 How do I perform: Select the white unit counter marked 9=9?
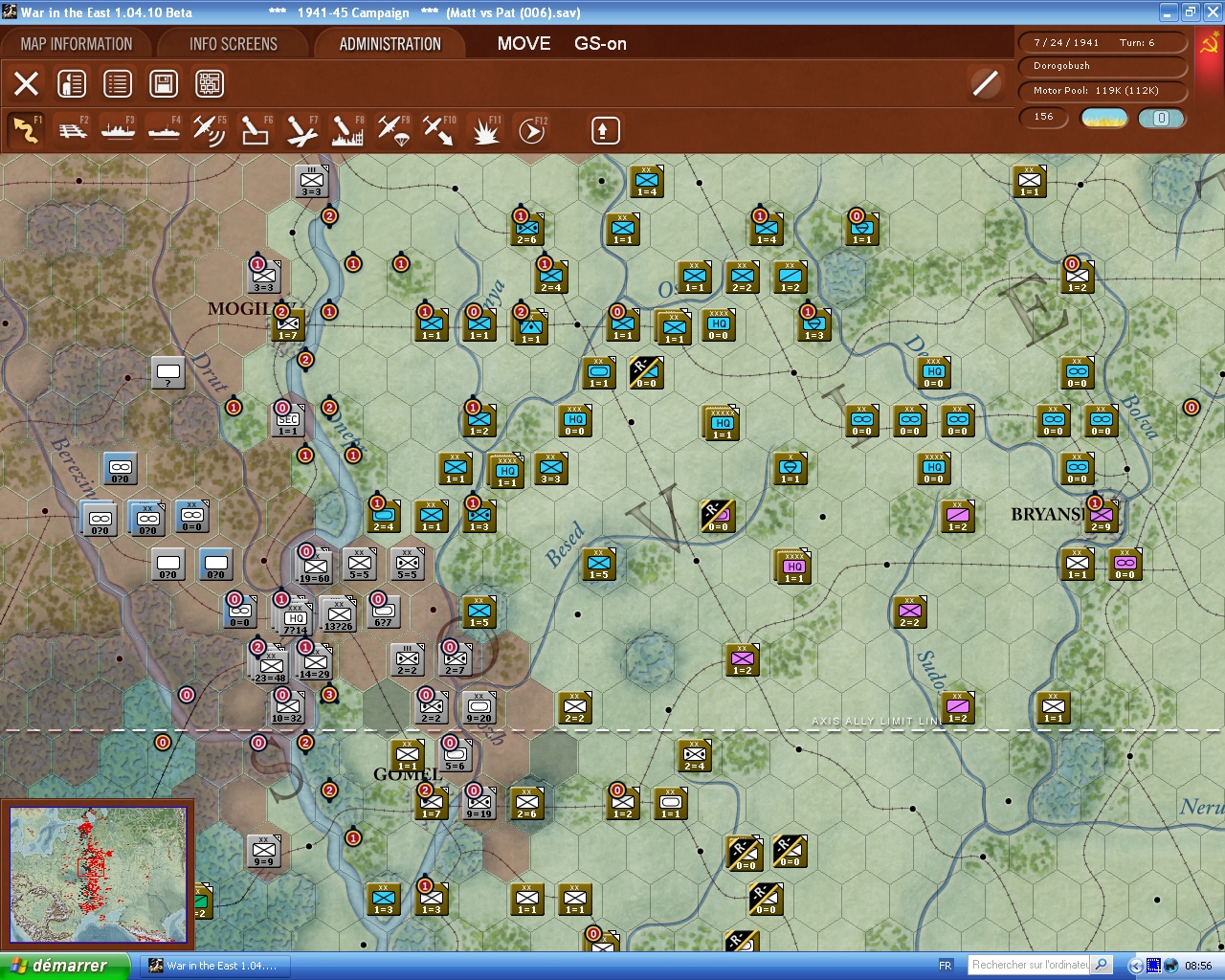point(264,850)
